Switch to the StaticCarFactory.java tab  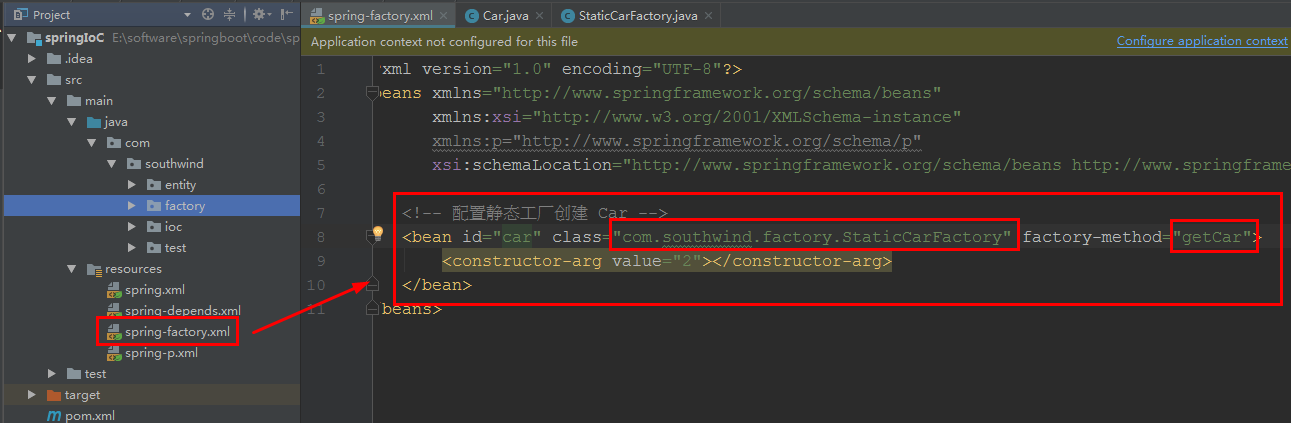pos(636,15)
